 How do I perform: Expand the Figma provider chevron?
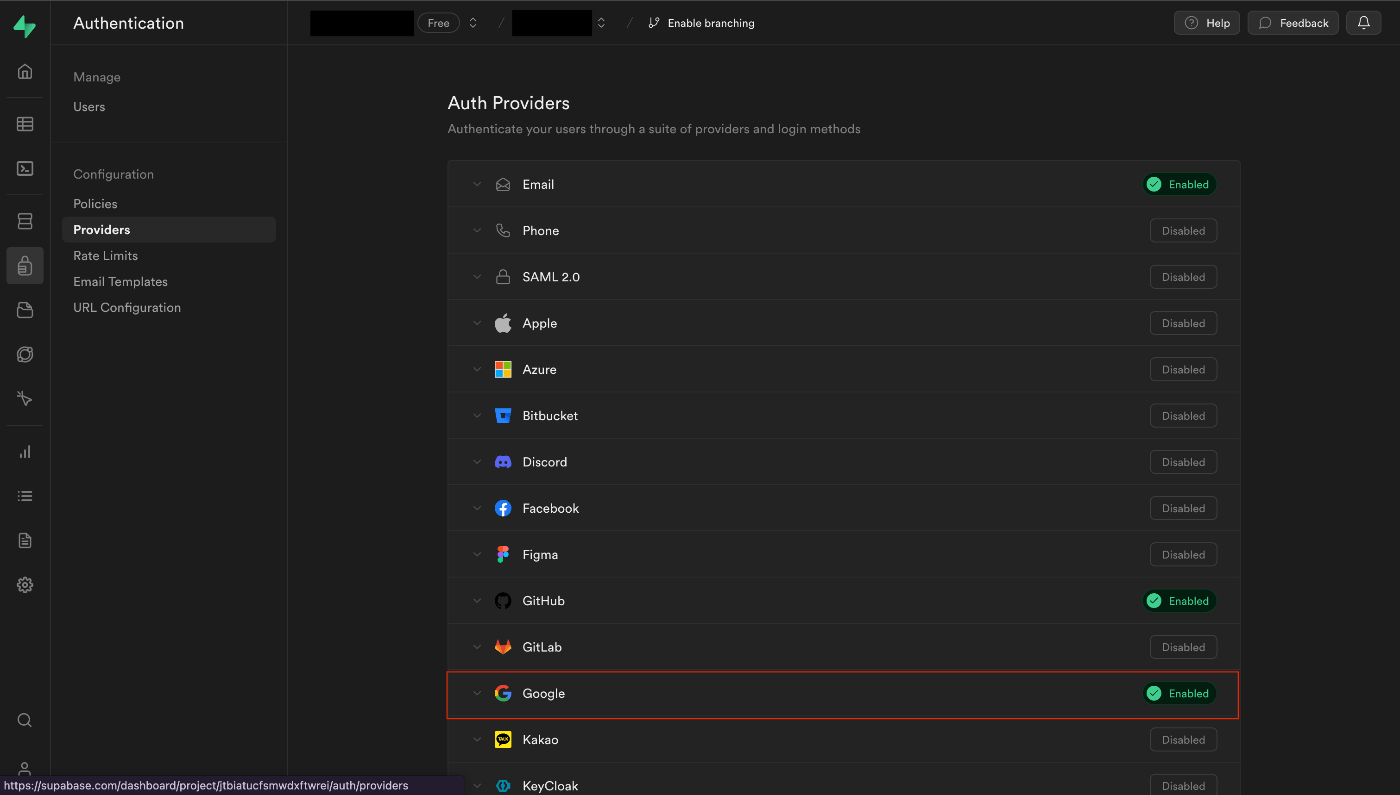[x=477, y=554]
